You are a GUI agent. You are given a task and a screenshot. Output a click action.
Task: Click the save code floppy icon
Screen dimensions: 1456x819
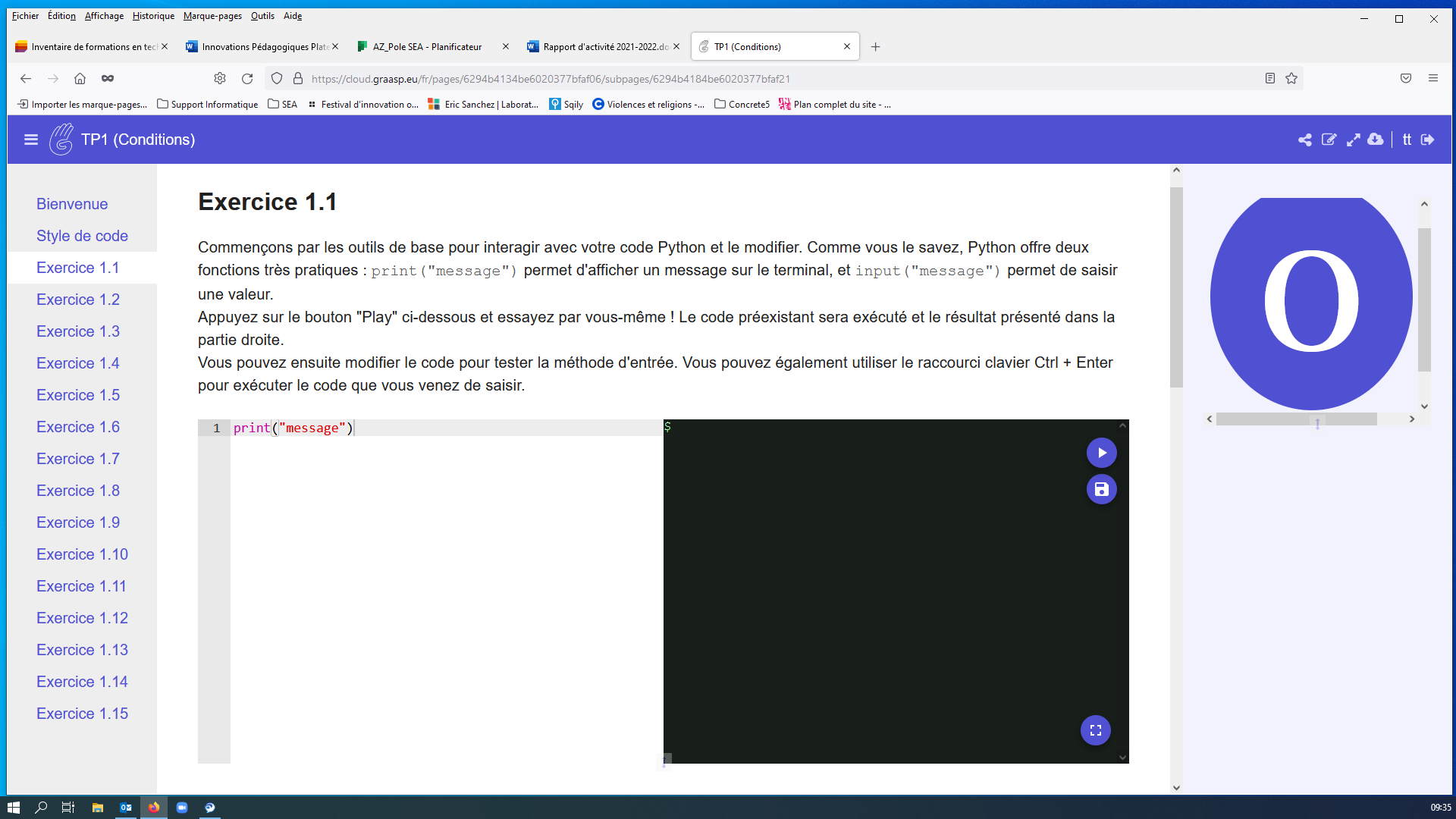(x=1101, y=489)
